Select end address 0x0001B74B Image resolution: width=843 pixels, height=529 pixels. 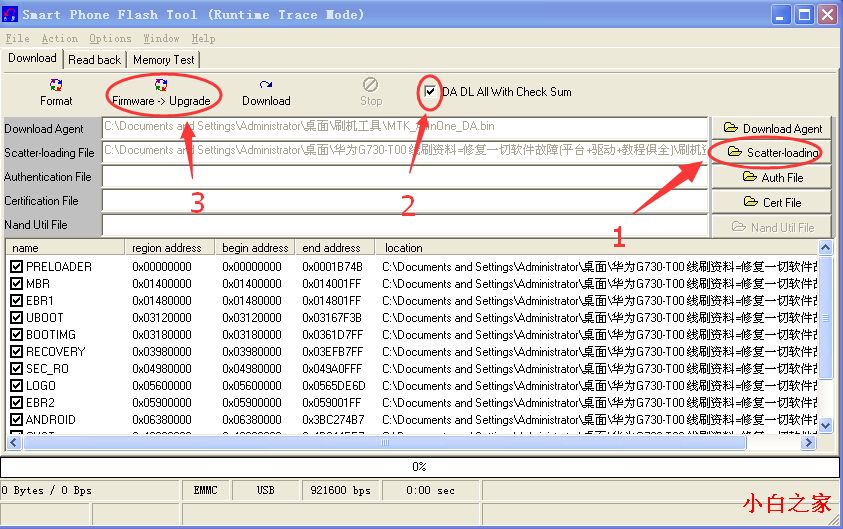point(332,267)
